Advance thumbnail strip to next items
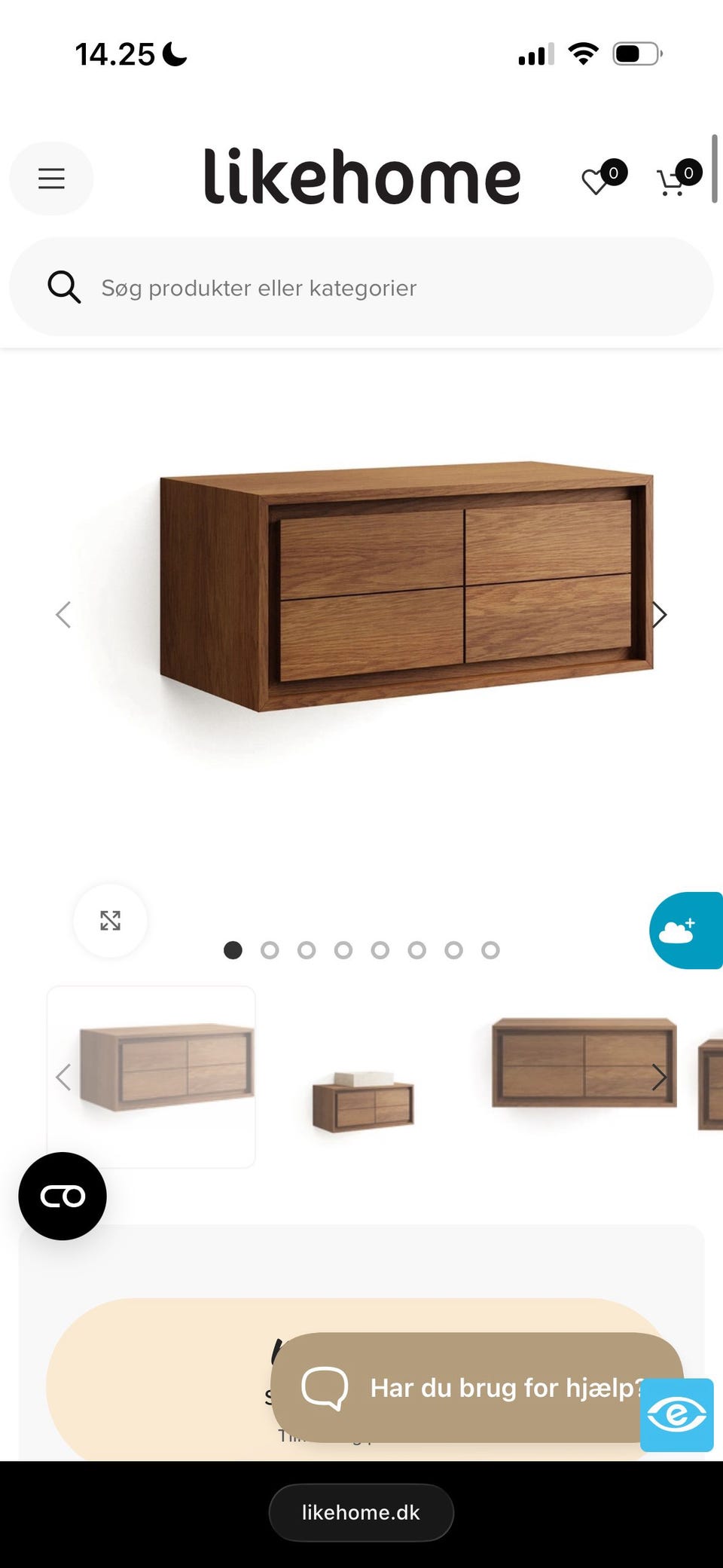723x1568 pixels. (659, 1077)
